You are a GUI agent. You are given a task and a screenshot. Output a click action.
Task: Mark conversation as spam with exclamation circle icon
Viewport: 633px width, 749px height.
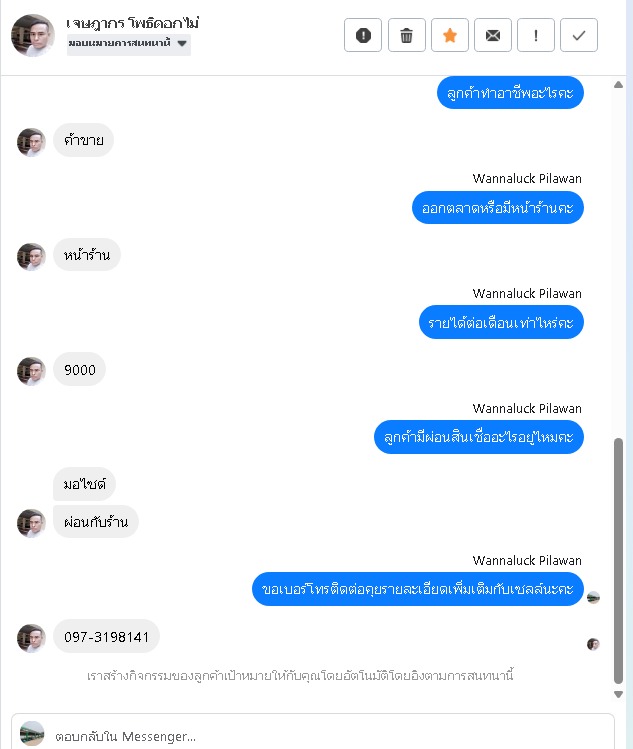(x=363, y=35)
